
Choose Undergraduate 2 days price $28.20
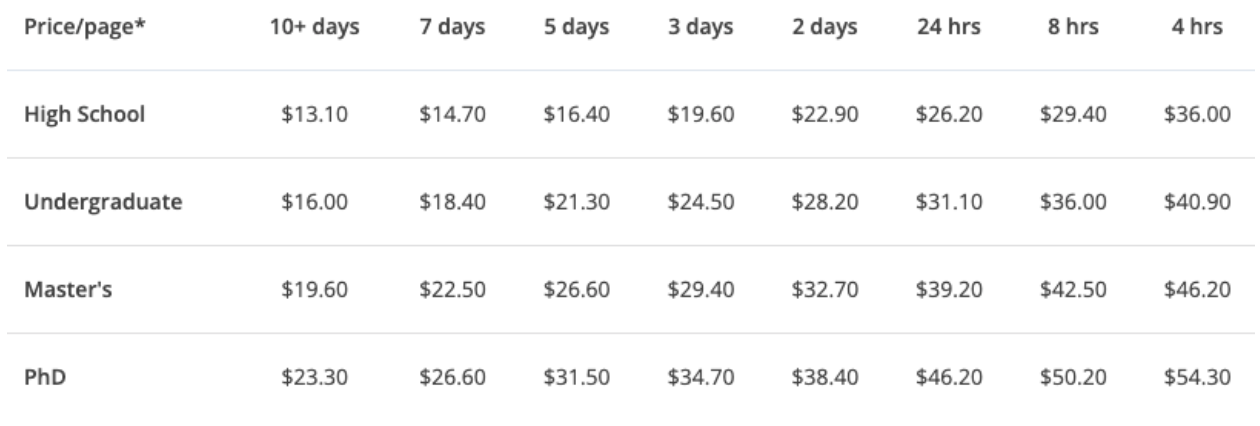pos(825,203)
